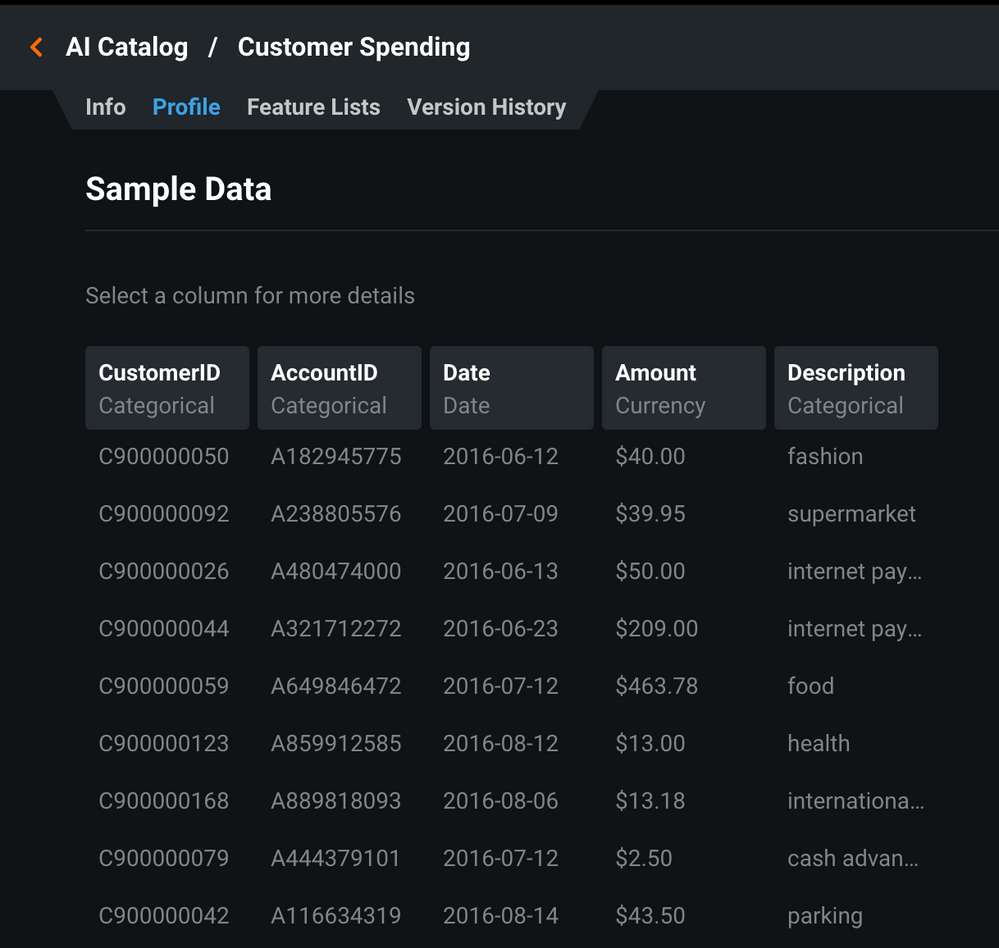Select the Date column header
This screenshot has height=948, width=999.
click(x=512, y=388)
